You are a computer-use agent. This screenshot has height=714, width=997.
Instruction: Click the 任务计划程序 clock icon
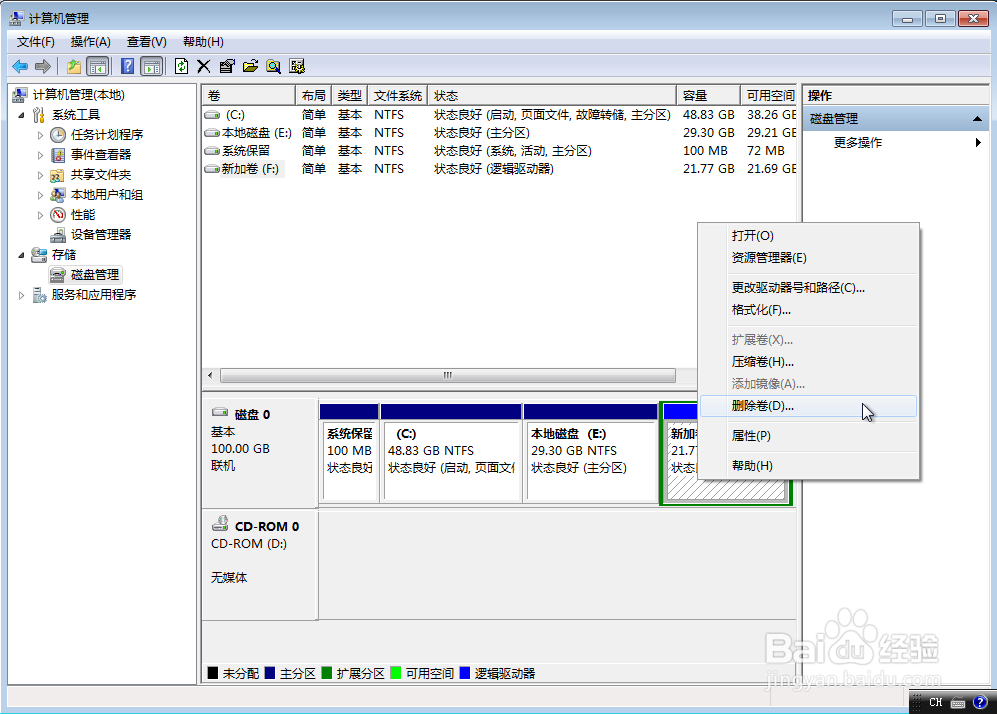pyautogui.click(x=58, y=135)
